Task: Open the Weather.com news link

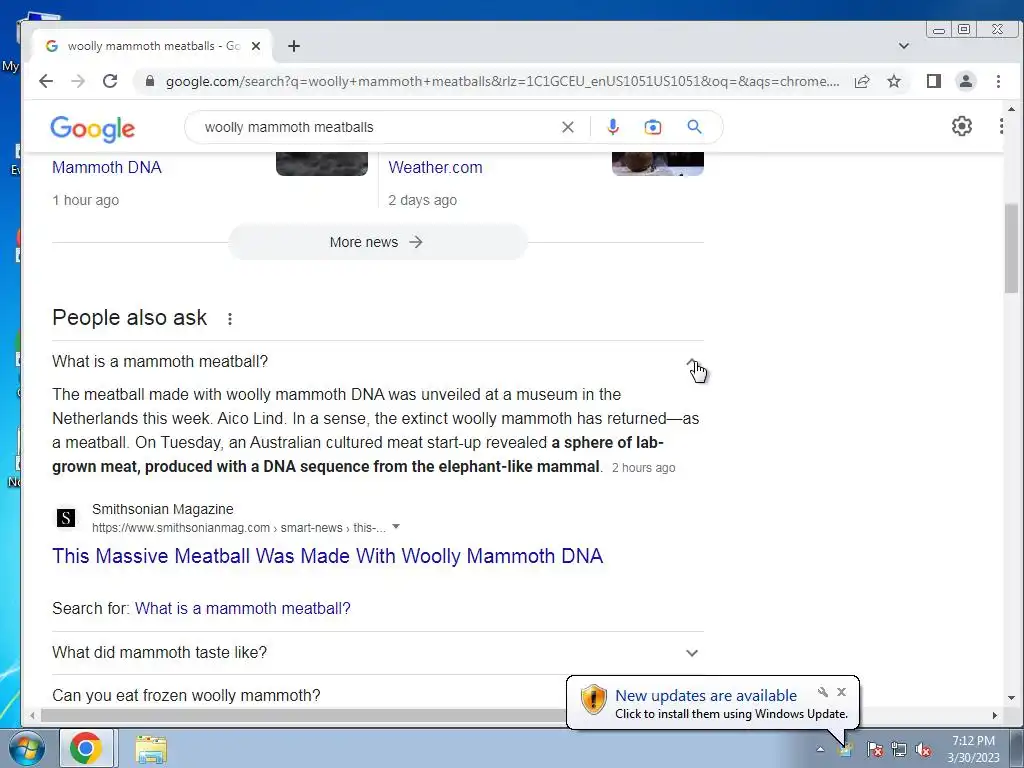Action: (x=435, y=167)
